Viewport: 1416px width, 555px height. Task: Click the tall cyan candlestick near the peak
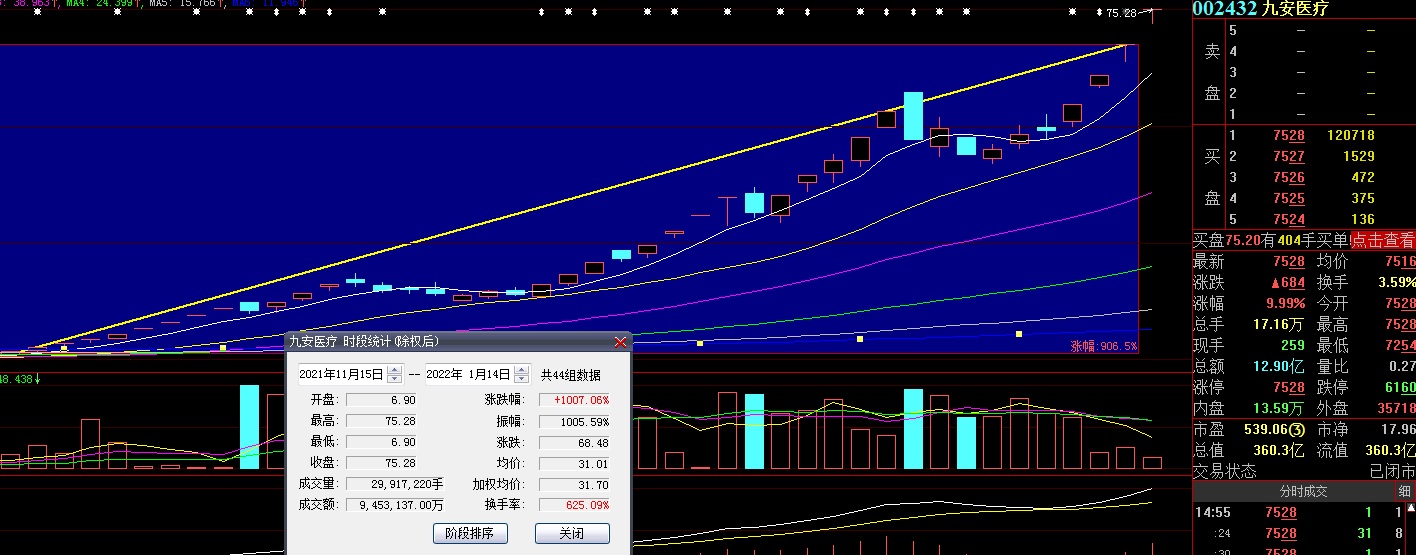[x=913, y=116]
